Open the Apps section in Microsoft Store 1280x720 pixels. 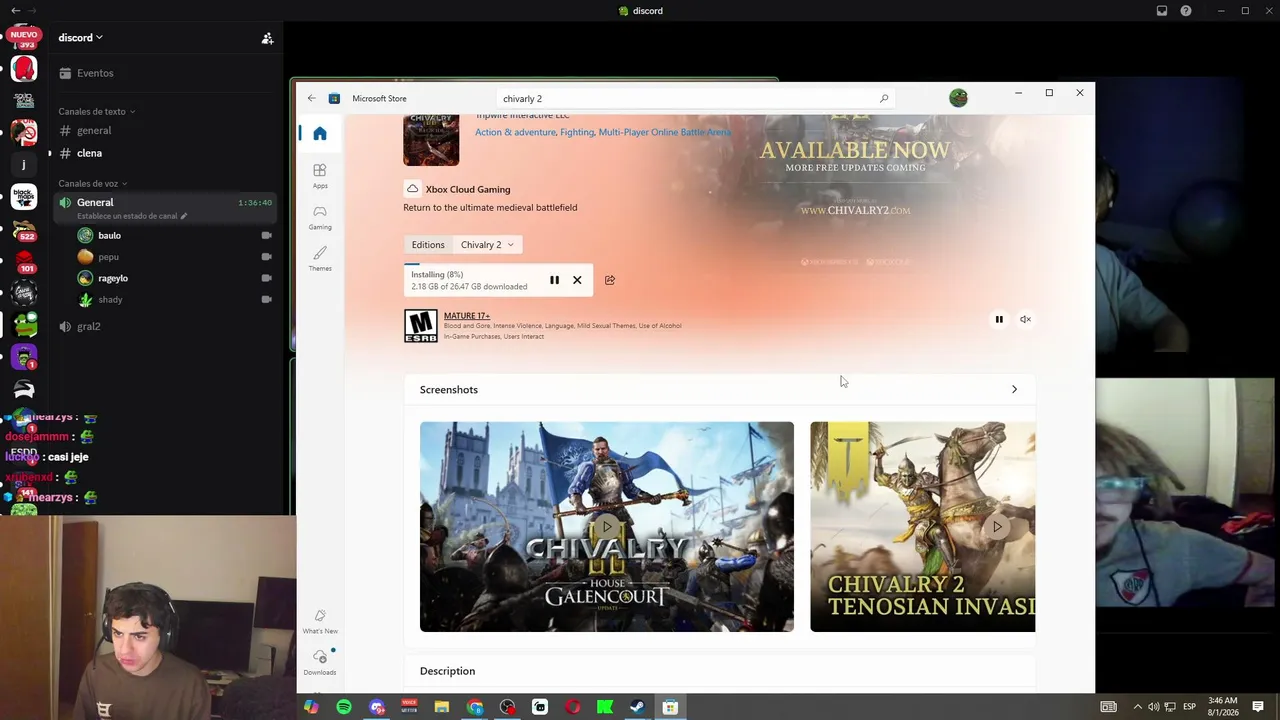320,176
